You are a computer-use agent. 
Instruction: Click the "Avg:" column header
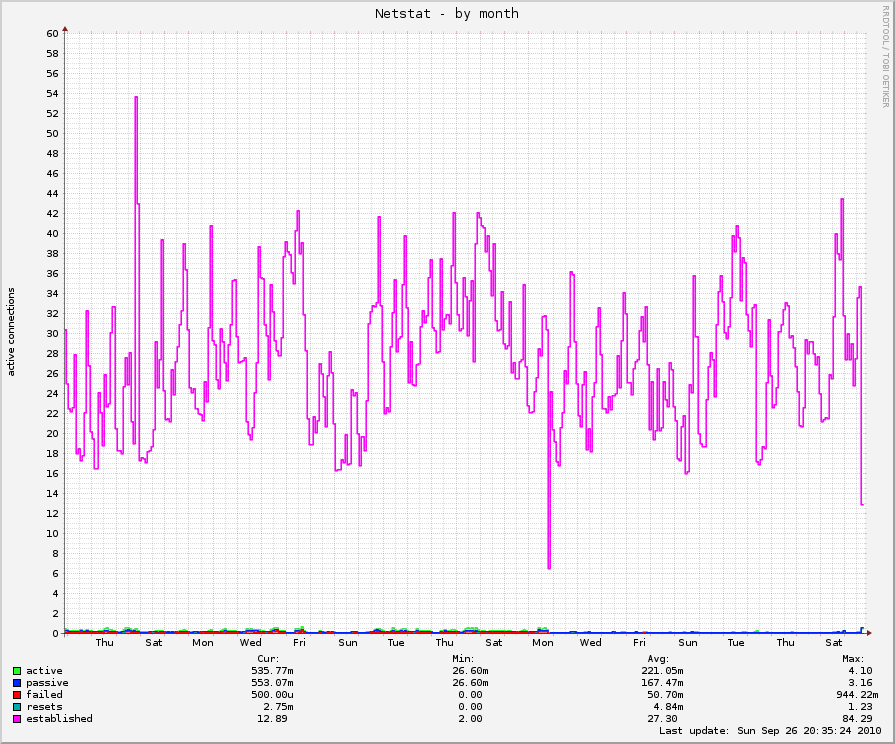click(x=658, y=659)
